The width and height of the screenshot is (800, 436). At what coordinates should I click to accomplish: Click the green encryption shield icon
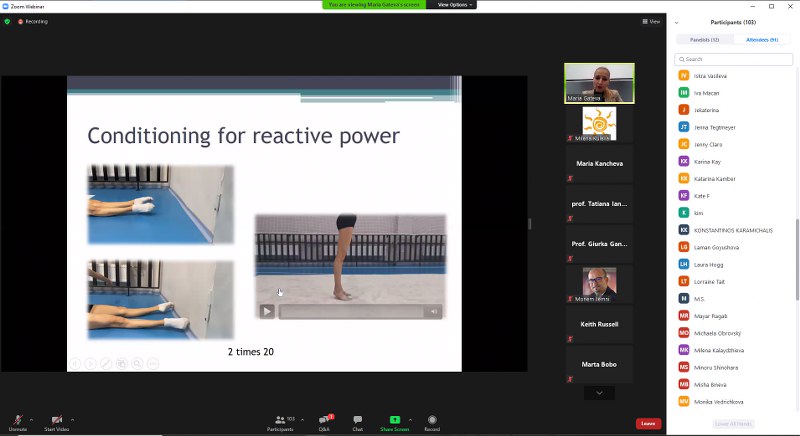tap(7, 21)
